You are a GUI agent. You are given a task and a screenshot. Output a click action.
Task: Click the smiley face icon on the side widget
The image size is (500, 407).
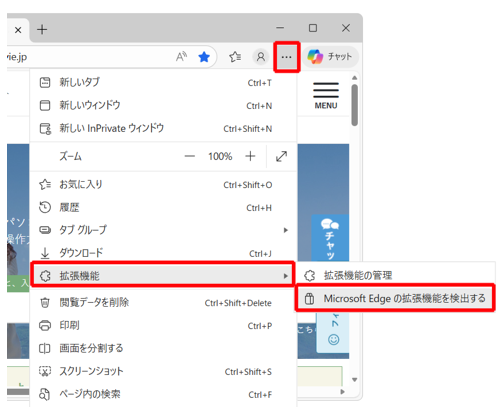tap(333, 340)
